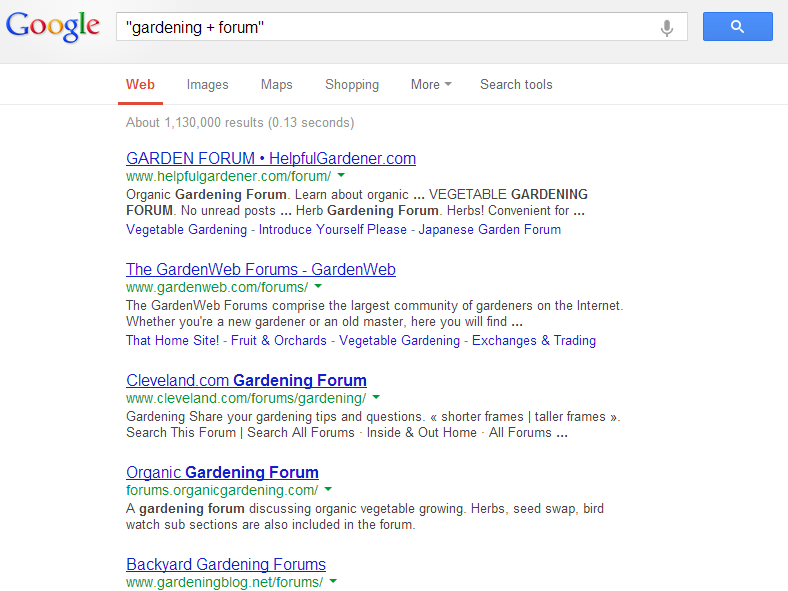
Task: Open arrow next to gardeningblog.net URL
Action: (333, 581)
